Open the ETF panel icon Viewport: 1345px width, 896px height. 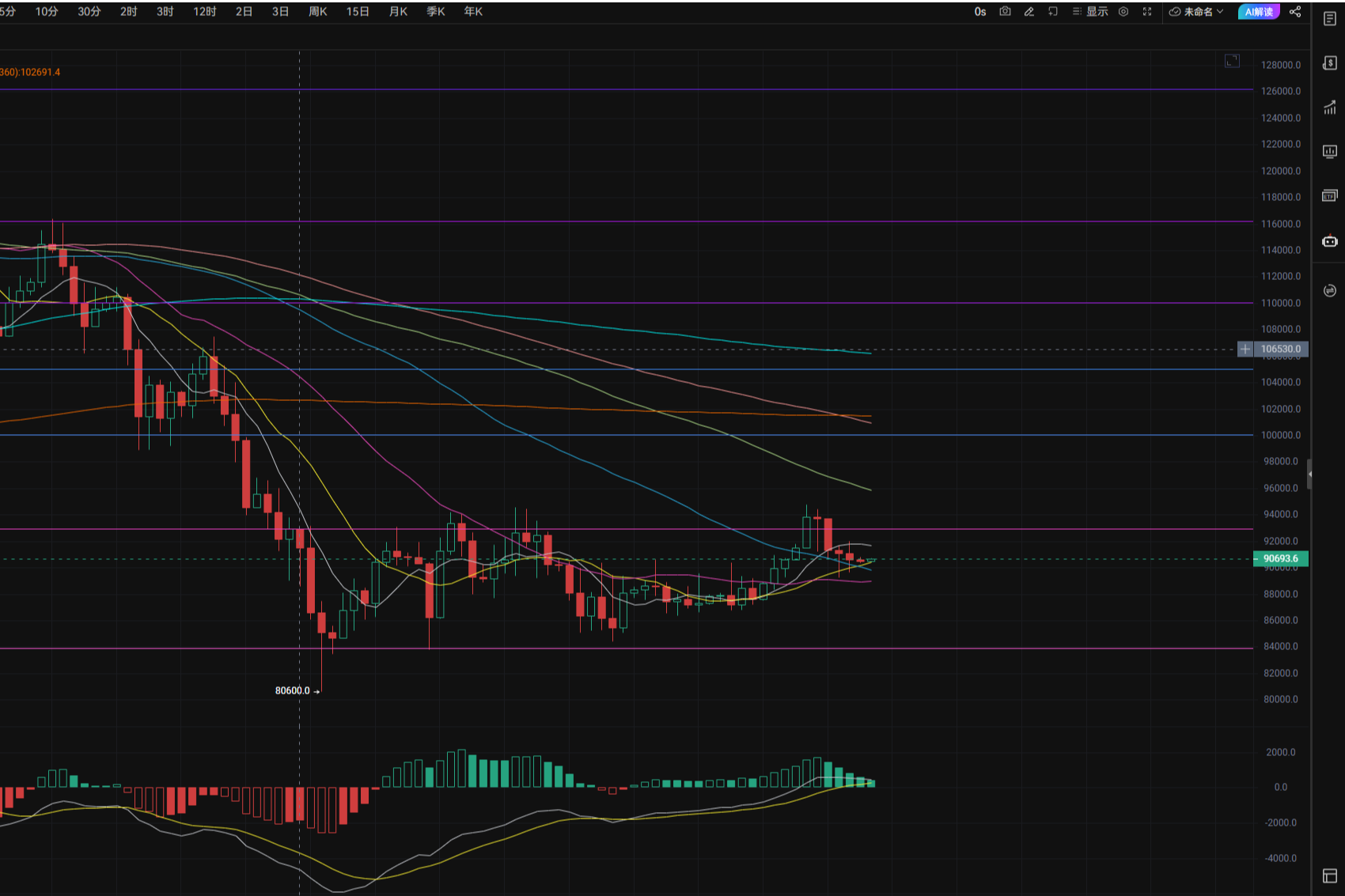(1330, 195)
